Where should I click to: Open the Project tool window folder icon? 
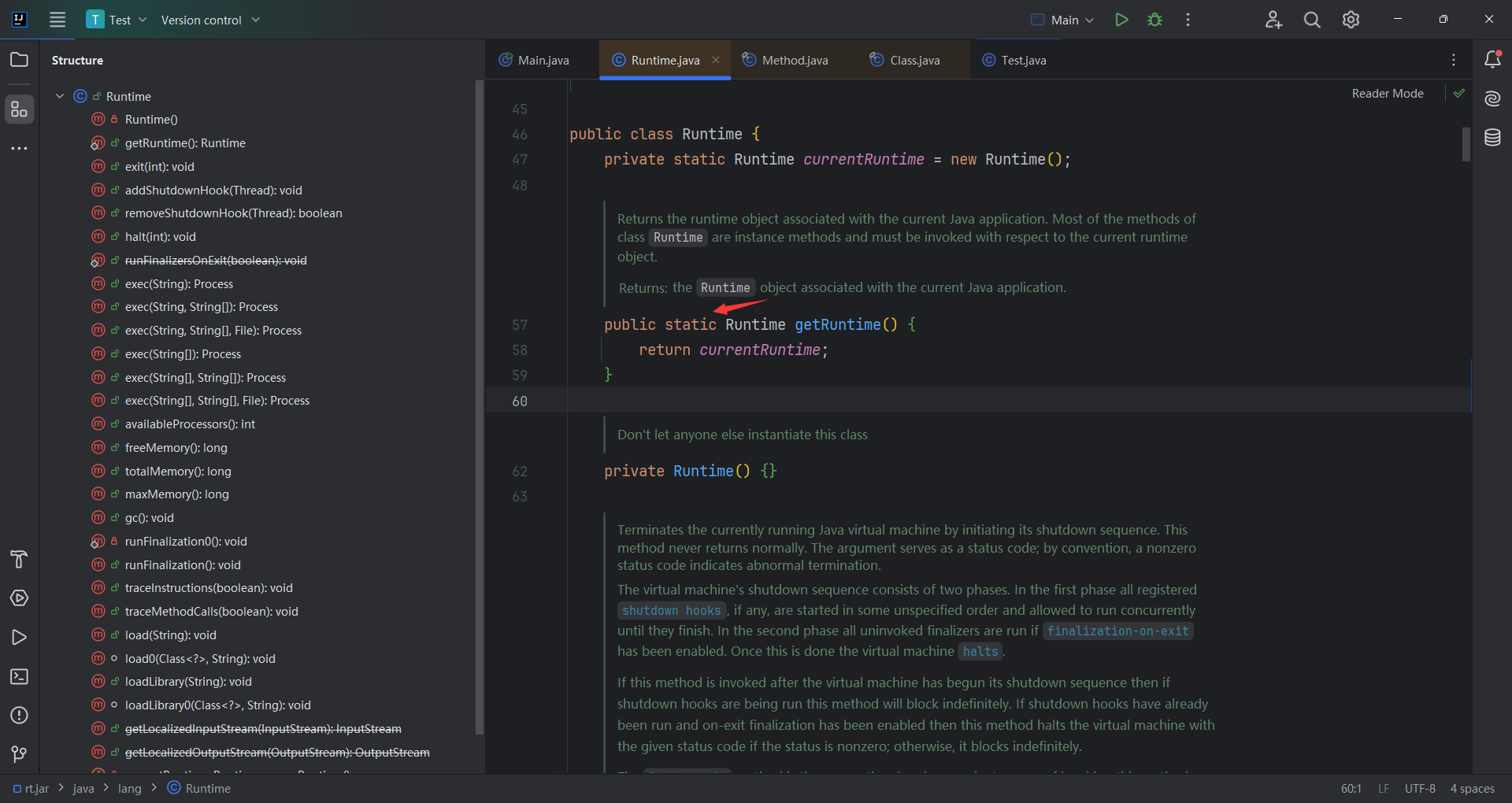click(x=19, y=60)
